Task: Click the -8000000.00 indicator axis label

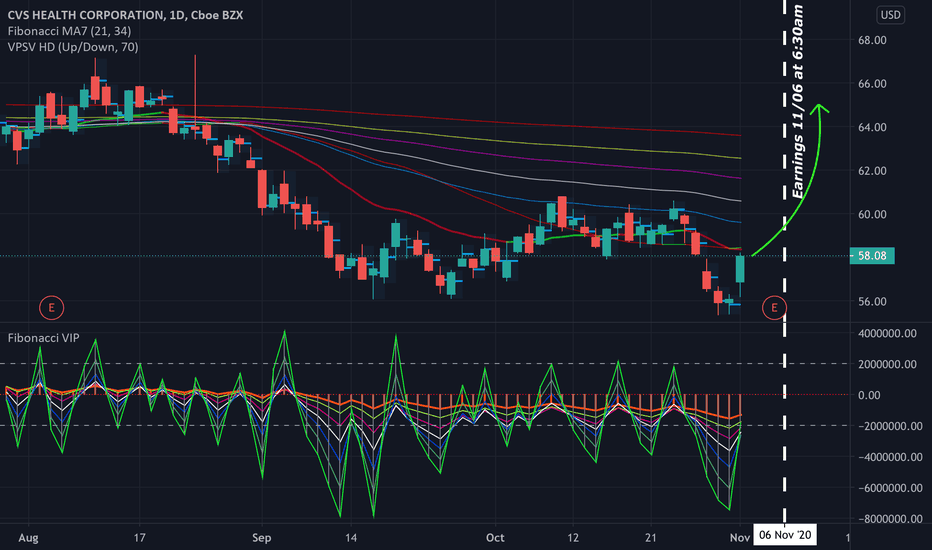Action: [x=889, y=519]
